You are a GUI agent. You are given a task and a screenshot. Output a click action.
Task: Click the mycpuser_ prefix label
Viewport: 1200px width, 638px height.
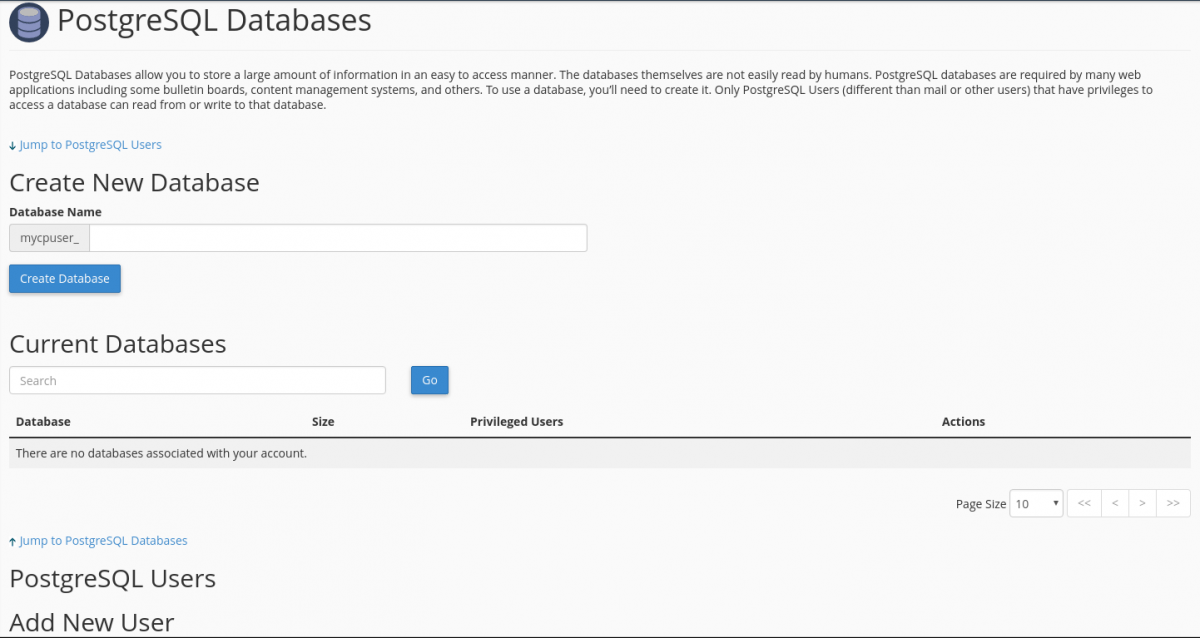point(48,237)
